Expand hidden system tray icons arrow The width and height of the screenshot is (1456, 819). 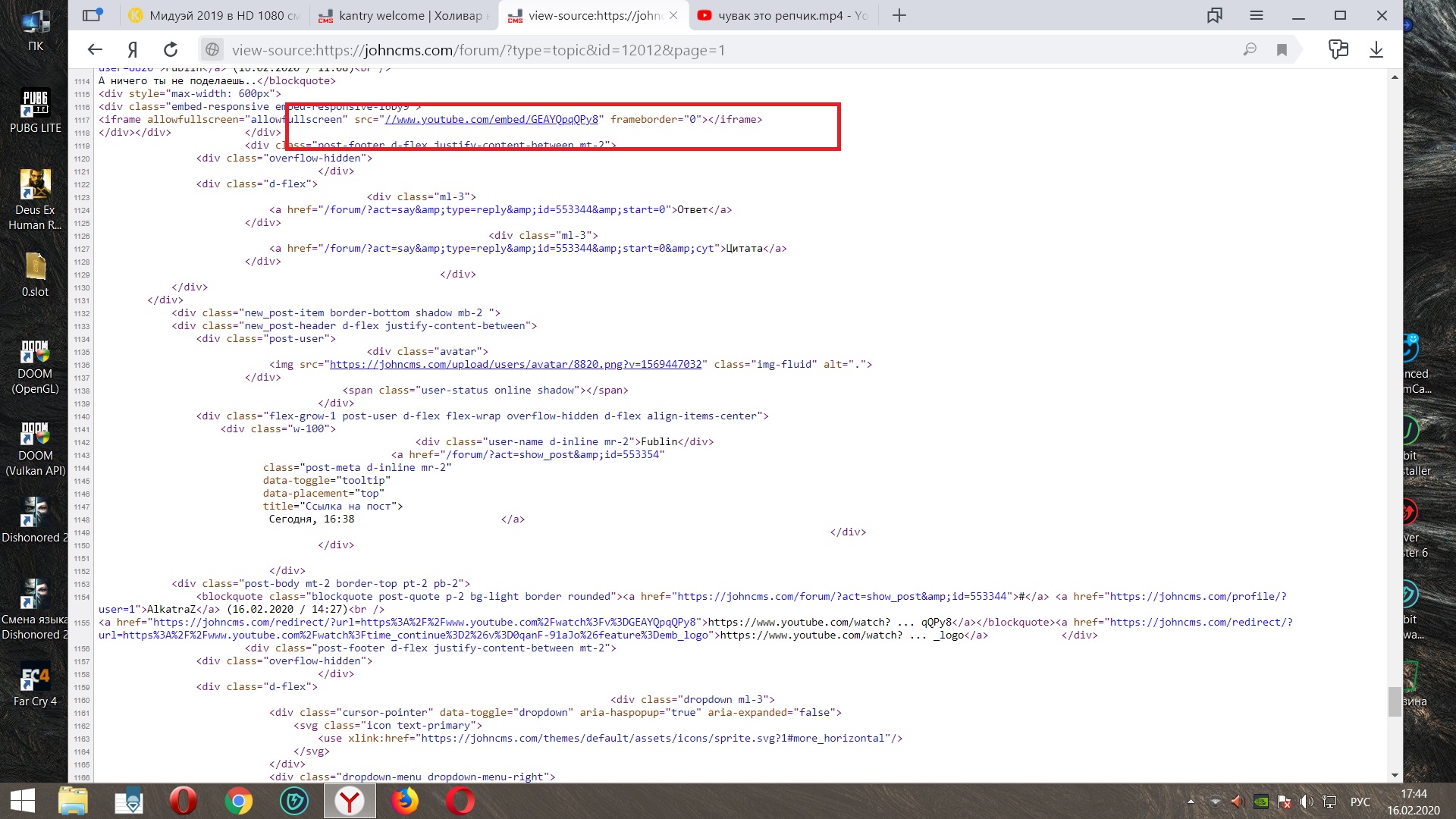click(1191, 802)
